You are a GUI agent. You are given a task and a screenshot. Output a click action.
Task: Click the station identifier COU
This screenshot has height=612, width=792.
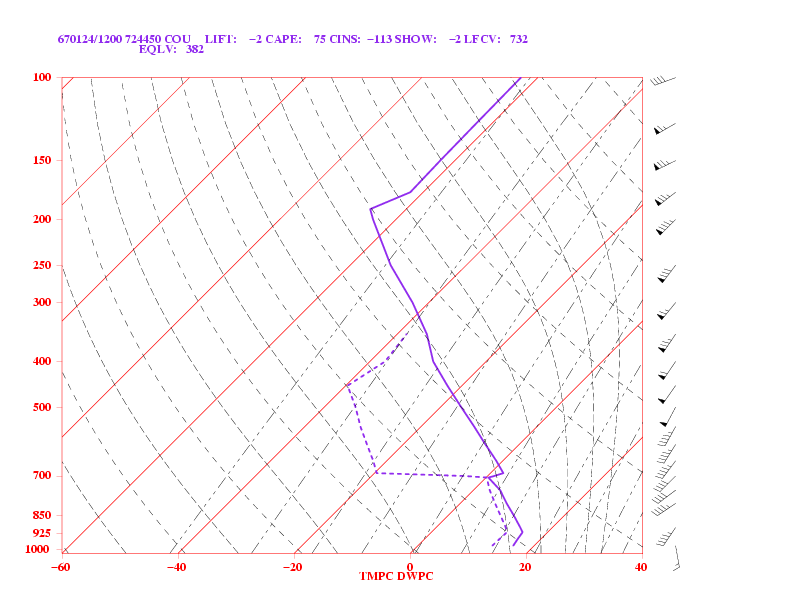(178, 39)
